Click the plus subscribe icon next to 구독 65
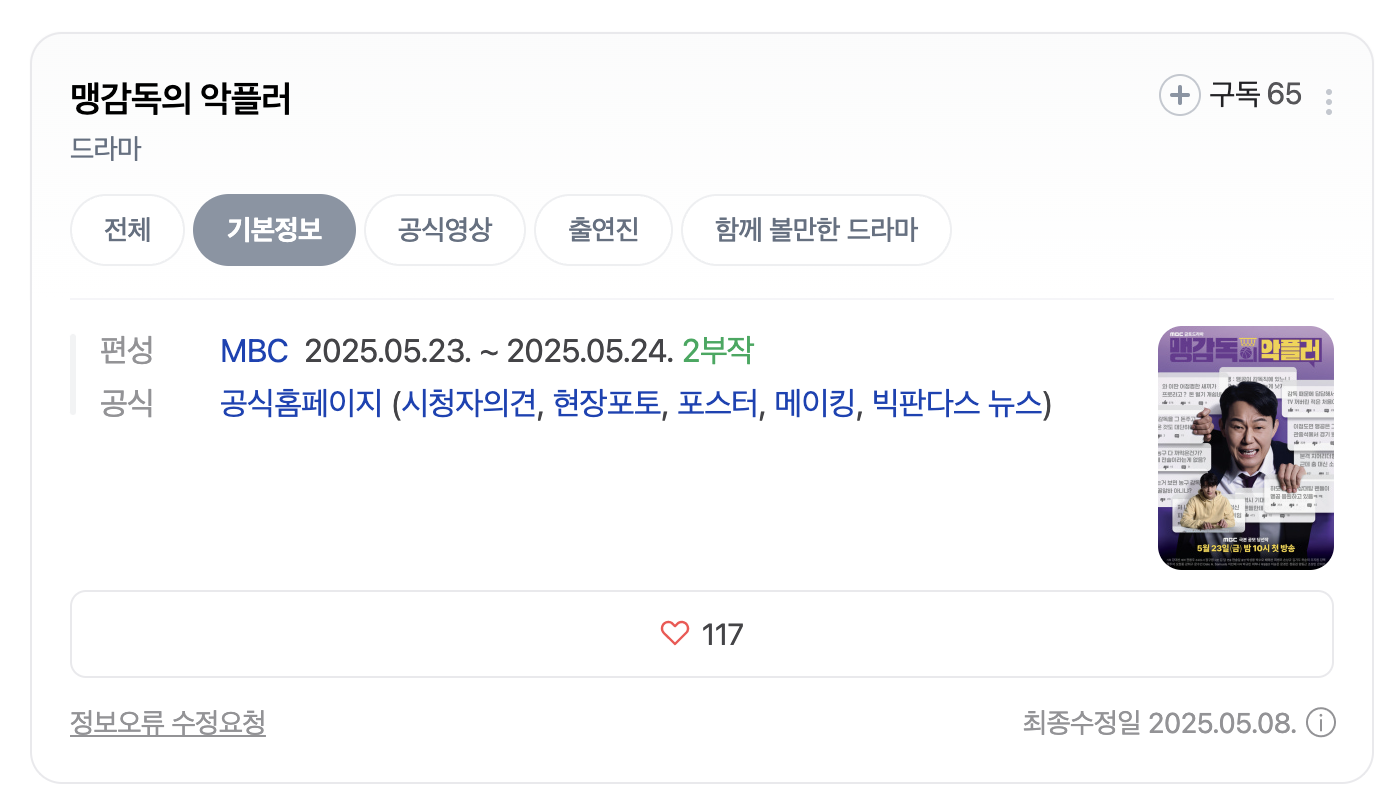 point(1180,95)
